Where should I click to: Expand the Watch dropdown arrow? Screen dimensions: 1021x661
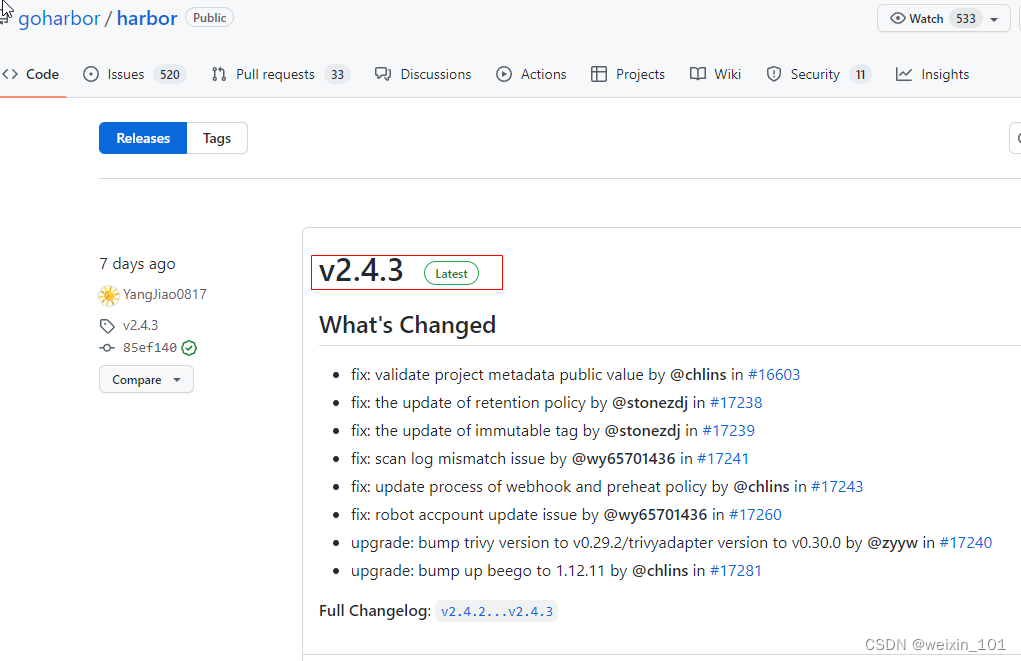(x=994, y=20)
